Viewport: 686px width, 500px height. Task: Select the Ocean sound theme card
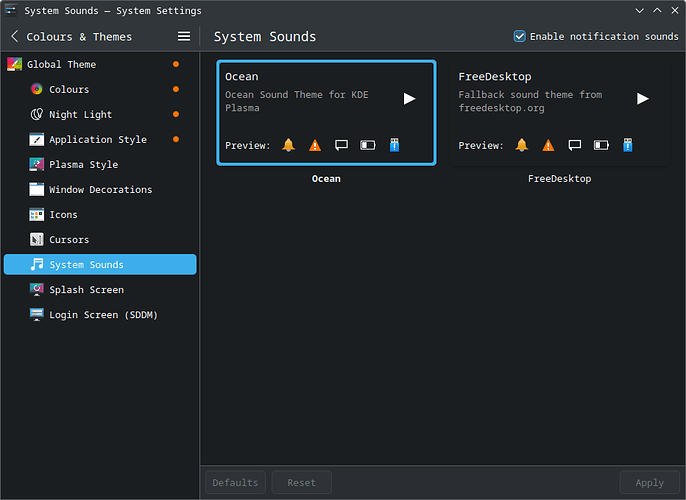[x=326, y=113]
